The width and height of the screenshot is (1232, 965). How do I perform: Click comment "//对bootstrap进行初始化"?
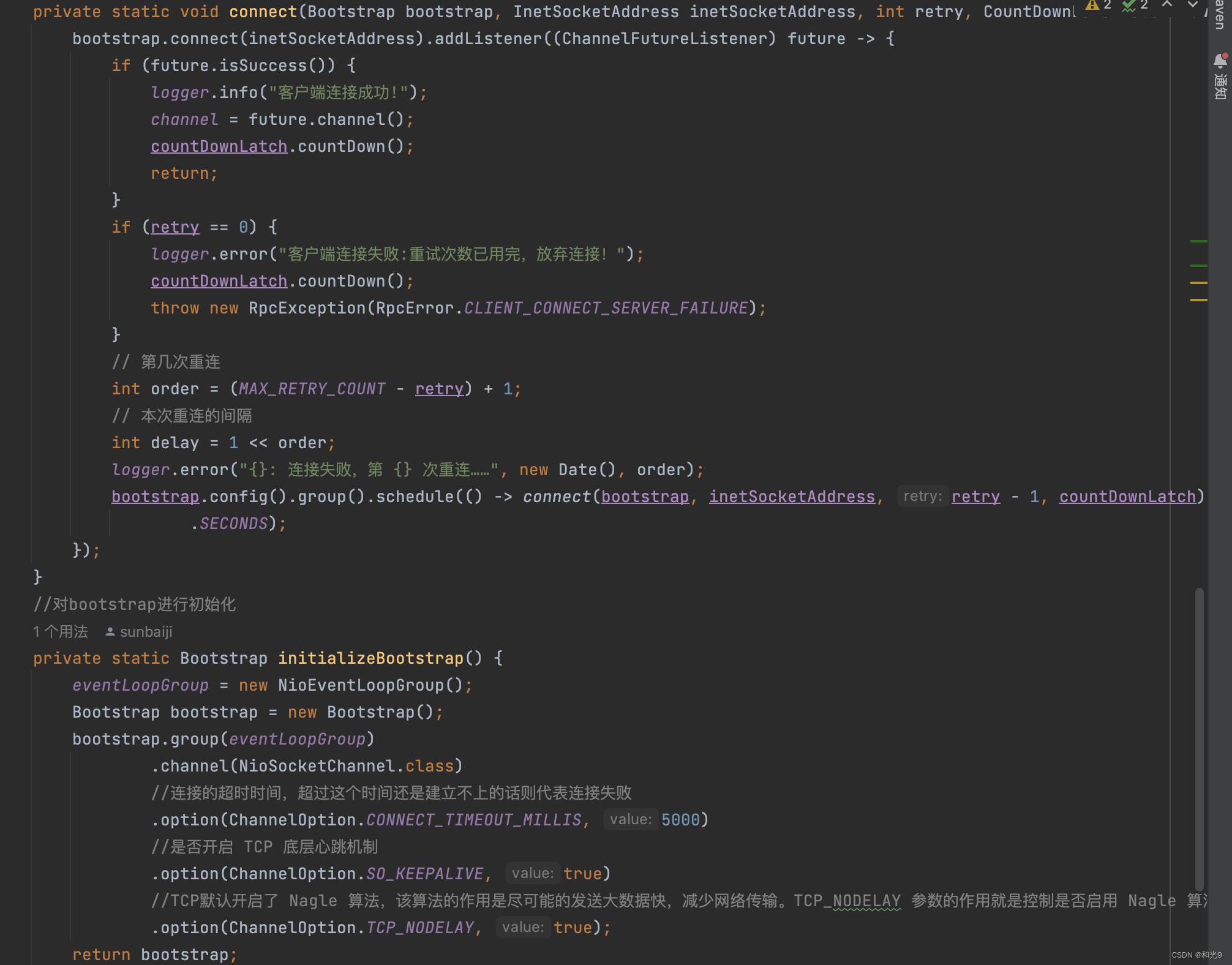pyautogui.click(x=135, y=604)
